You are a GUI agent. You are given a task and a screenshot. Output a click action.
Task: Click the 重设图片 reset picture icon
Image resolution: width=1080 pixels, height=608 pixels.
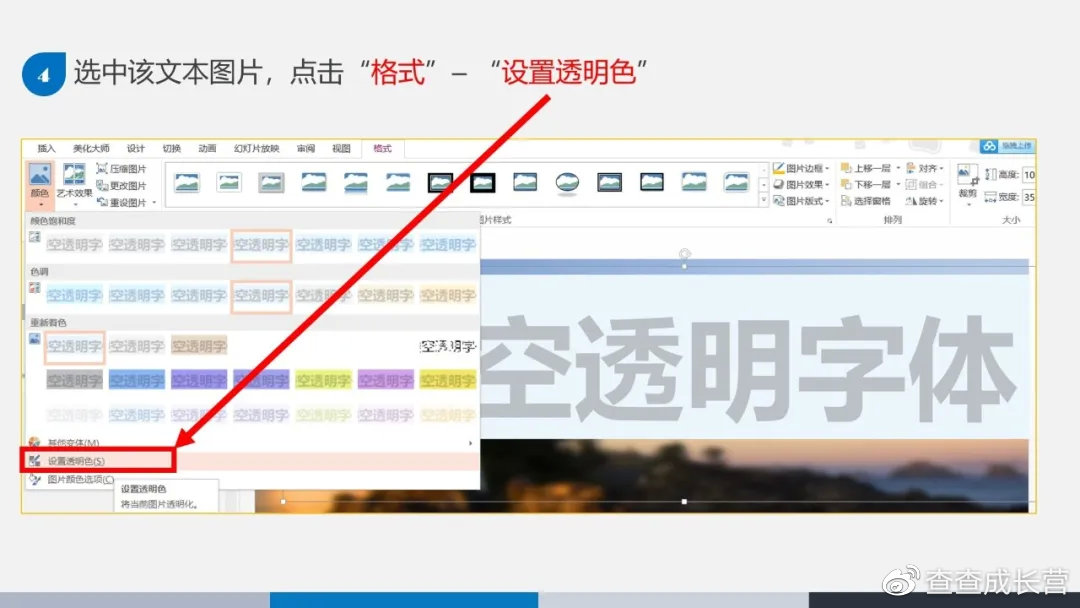pyautogui.click(x=102, y=202)
